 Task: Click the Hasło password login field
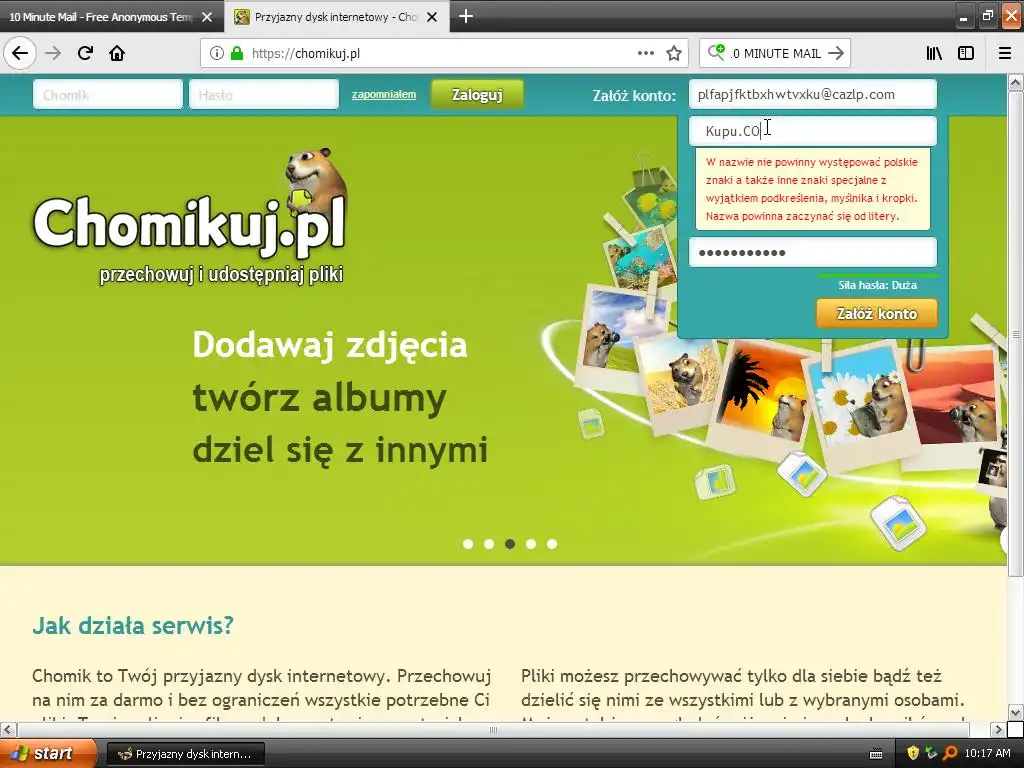coord(264,95)
